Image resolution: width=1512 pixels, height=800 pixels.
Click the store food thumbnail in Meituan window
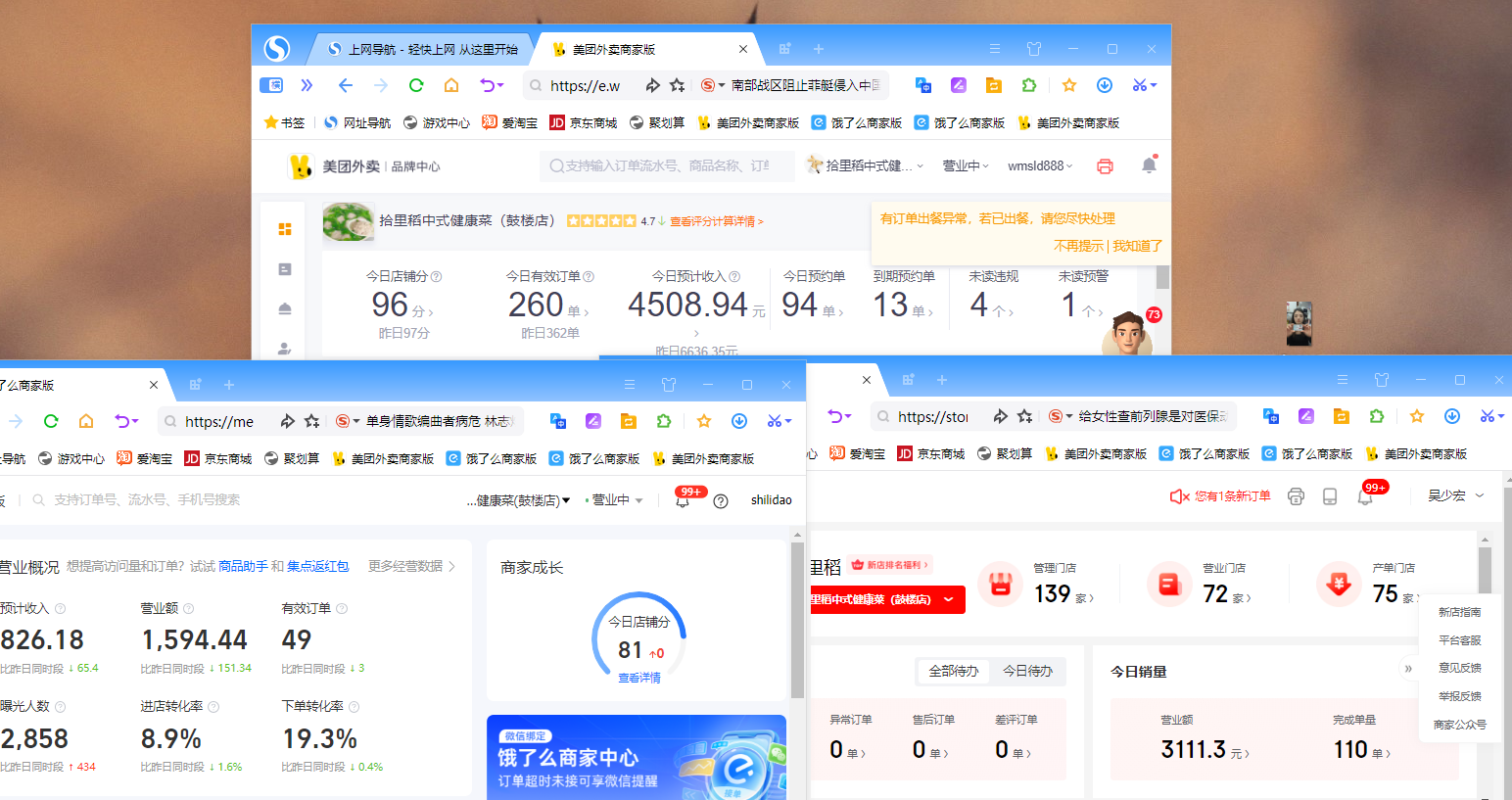(348, 221)
